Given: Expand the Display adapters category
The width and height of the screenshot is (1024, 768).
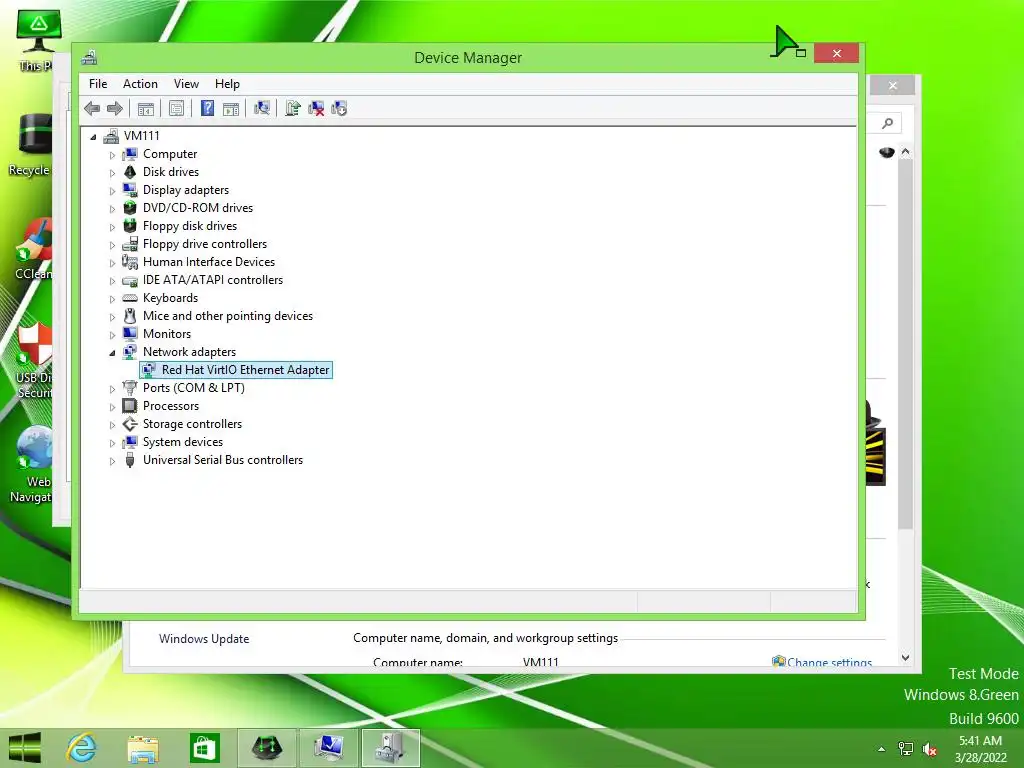Looking at the screenshot, I should [x=112, y=191].
